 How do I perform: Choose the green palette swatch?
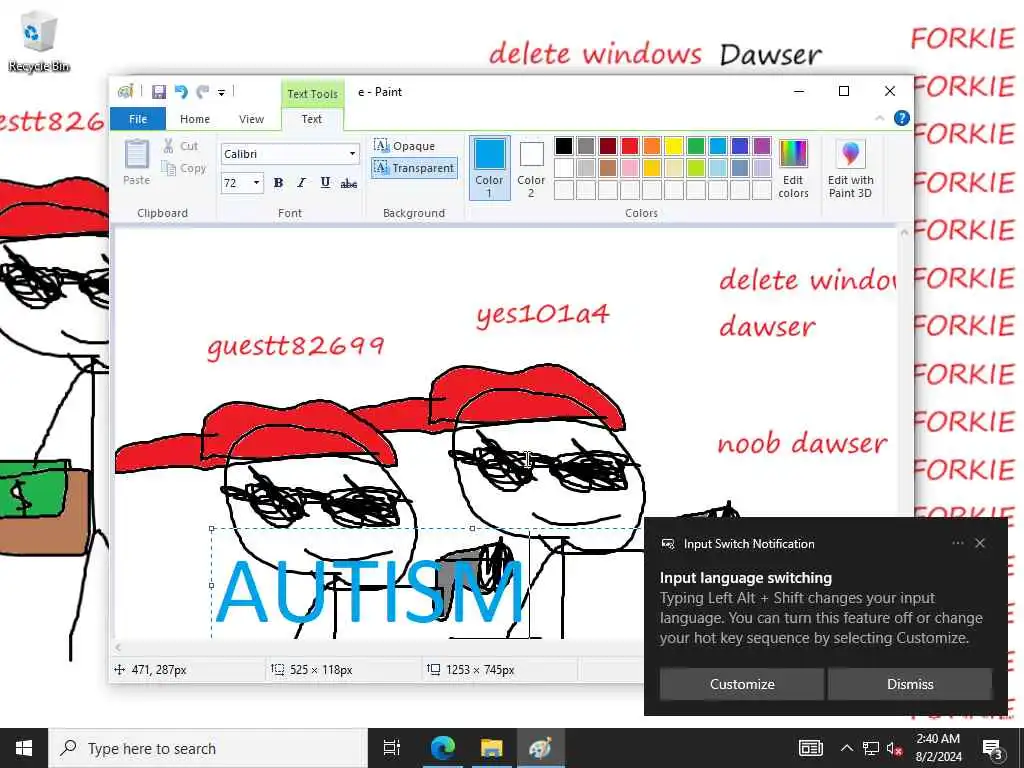(x=696, y=146)
